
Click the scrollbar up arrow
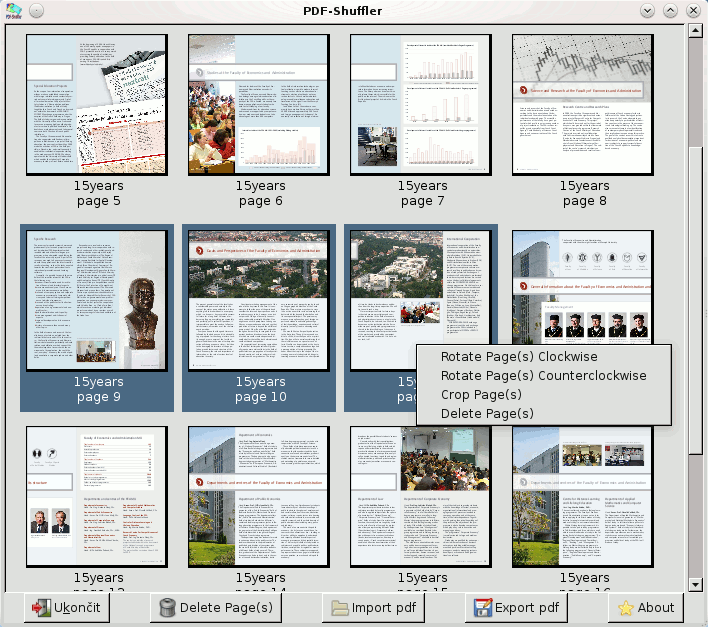point(695,31)
